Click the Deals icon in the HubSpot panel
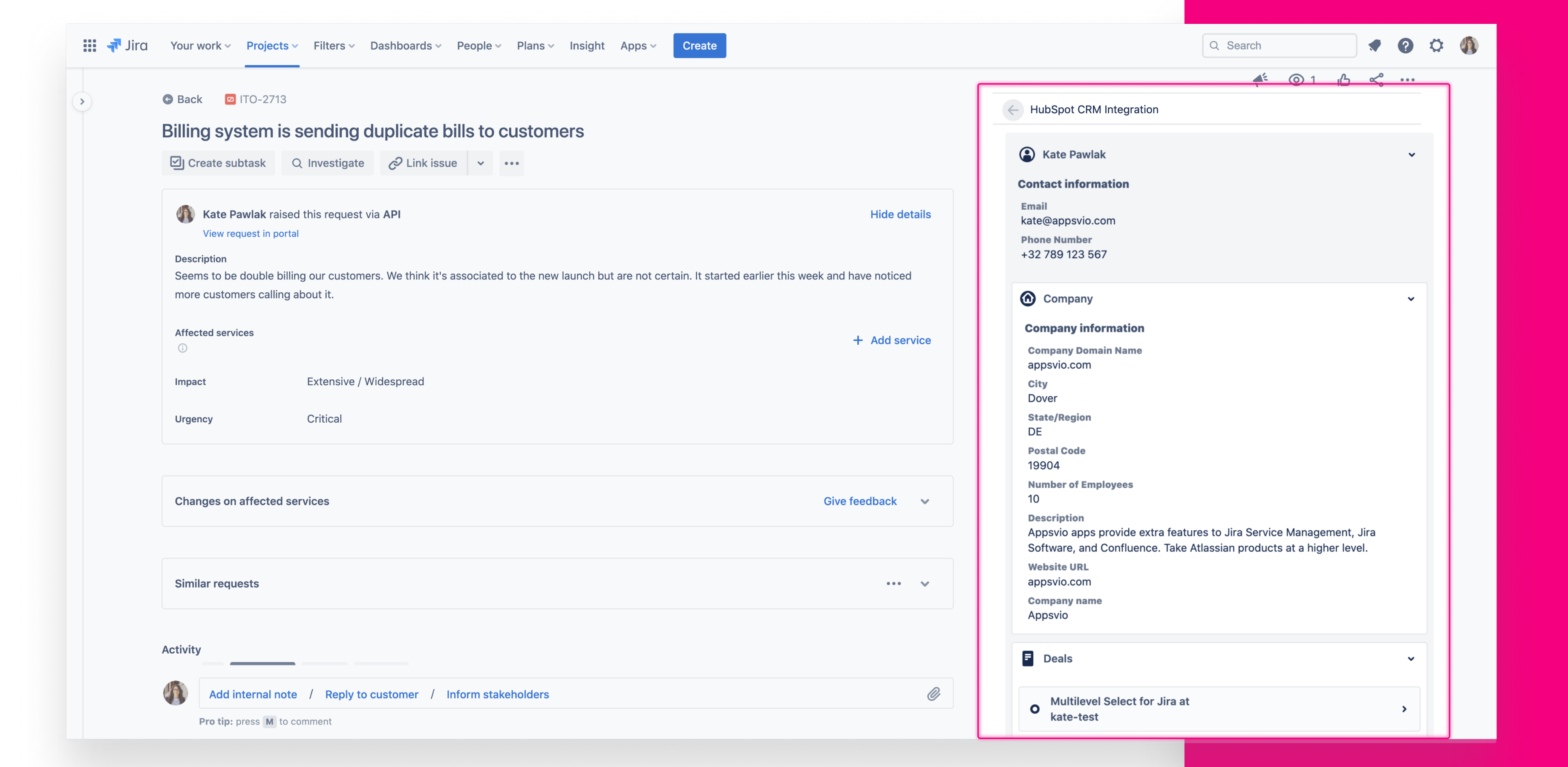Screen dimensions: 1568x767 pos(1029,658)
